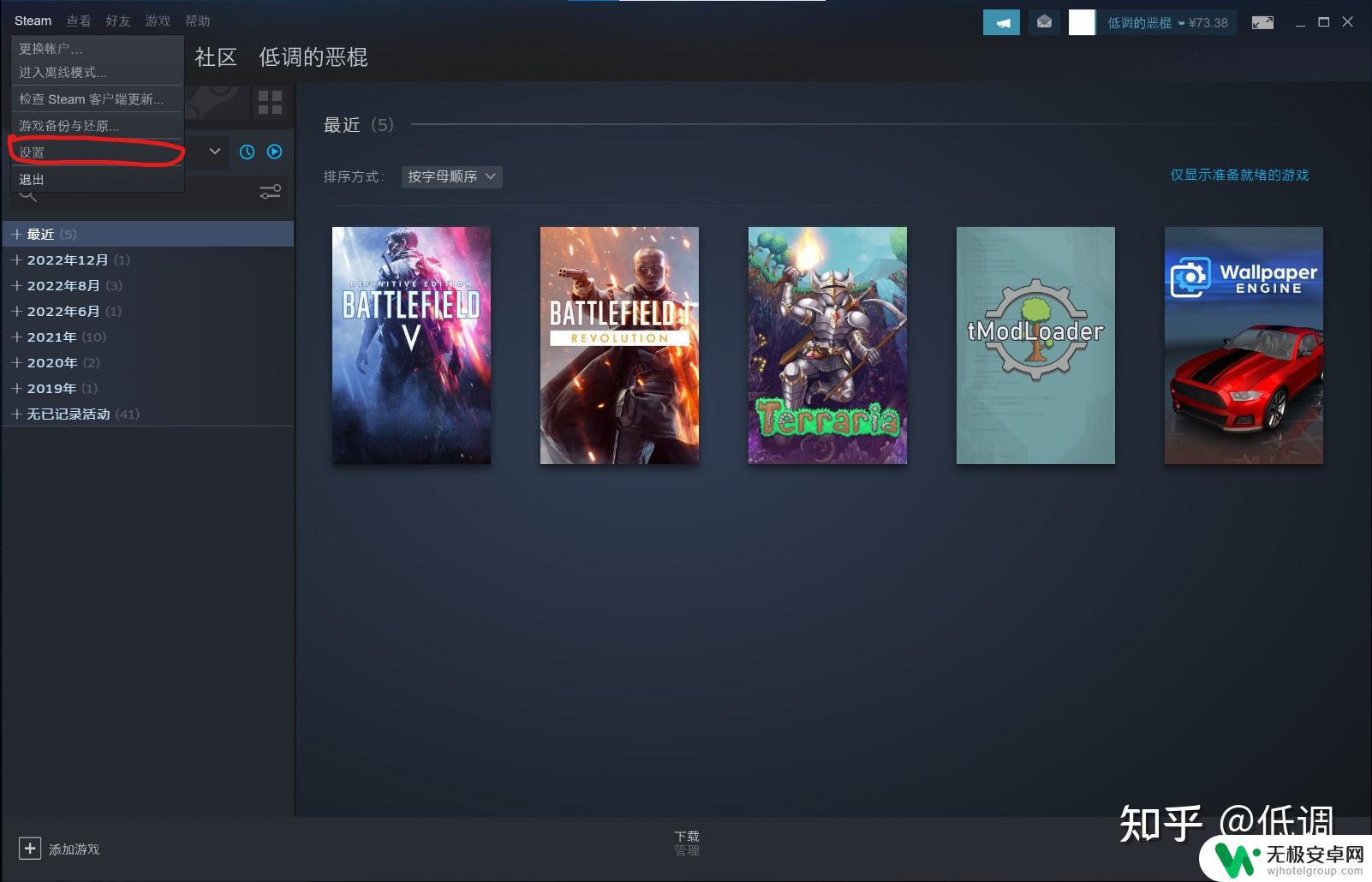
Task: Select 检查 Steam 客户端更新 entry
Action: (98, 99)
